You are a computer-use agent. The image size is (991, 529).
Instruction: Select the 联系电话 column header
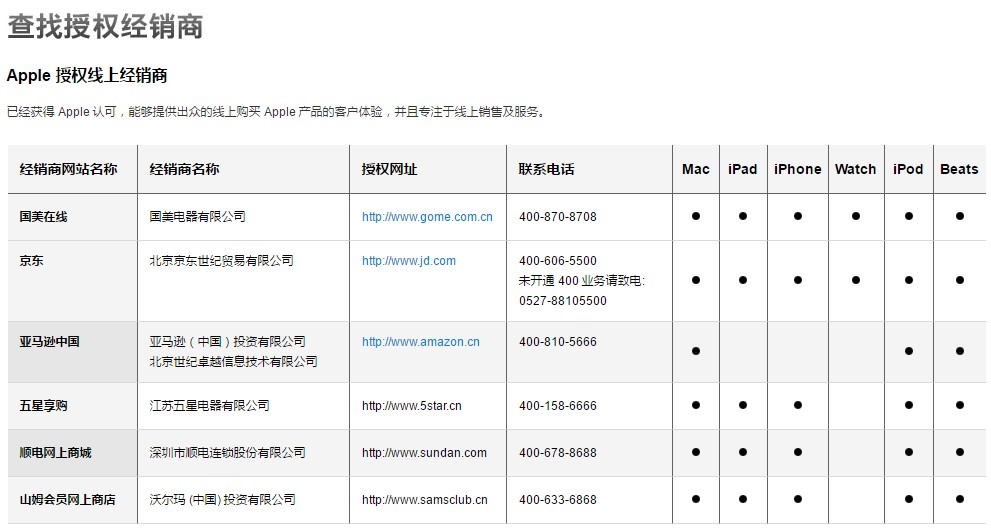pos(547,169)
